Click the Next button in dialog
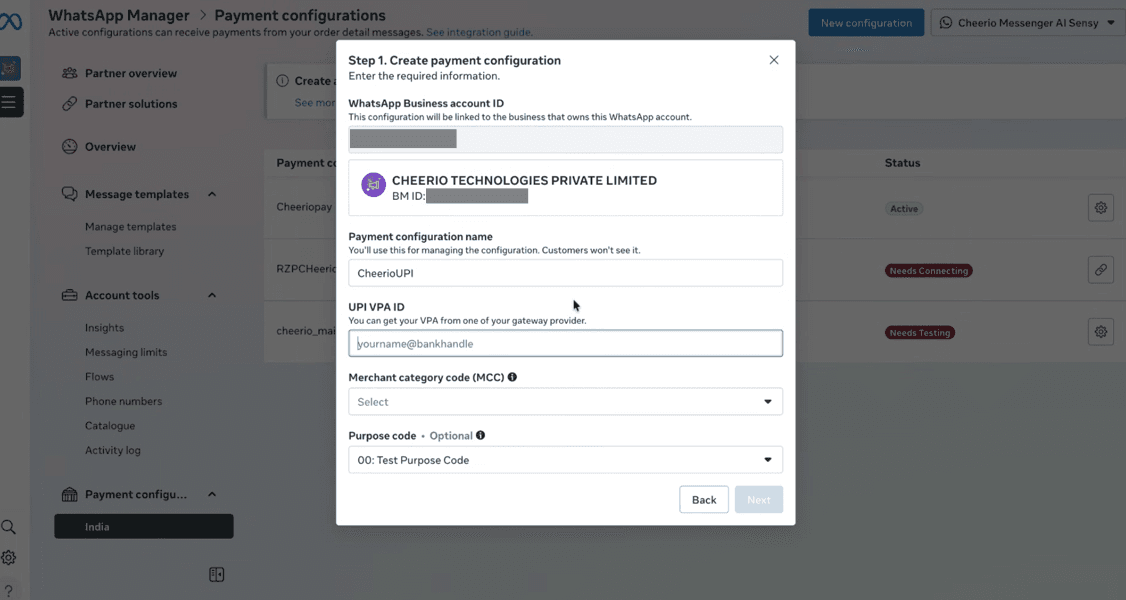 pos(758,500)
